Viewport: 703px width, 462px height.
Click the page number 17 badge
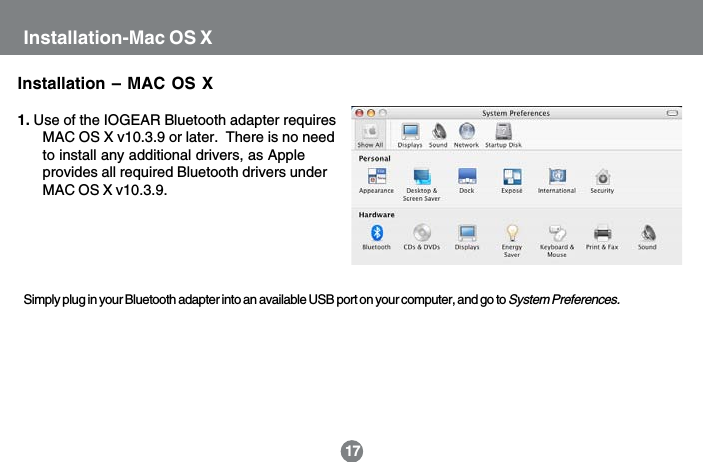click(352, 451)
